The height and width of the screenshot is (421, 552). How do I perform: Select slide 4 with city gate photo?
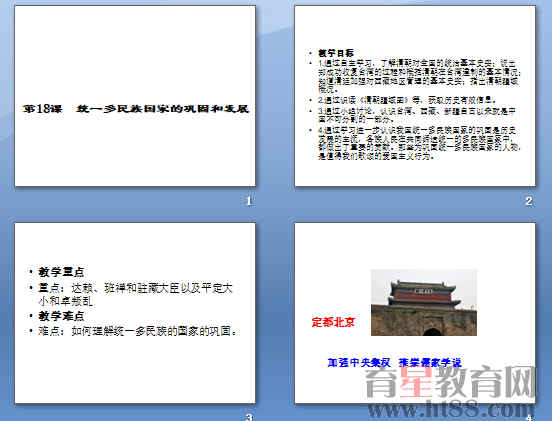click(415, 313)
